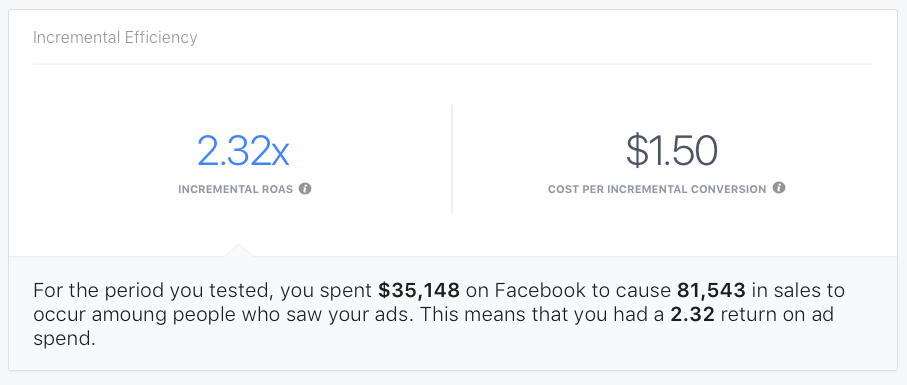
Task: Click the $35,148 spend amount
Action: (x=419, y=290)
